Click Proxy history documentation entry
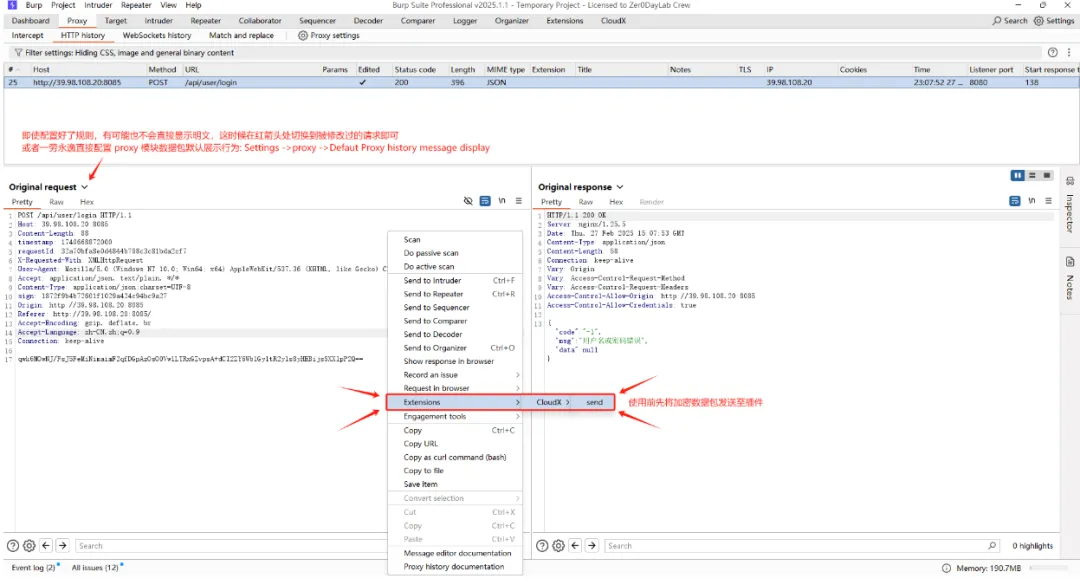The height and width of the screenshot is (585, 1080). pyautogui.click(x=454, y=566)
